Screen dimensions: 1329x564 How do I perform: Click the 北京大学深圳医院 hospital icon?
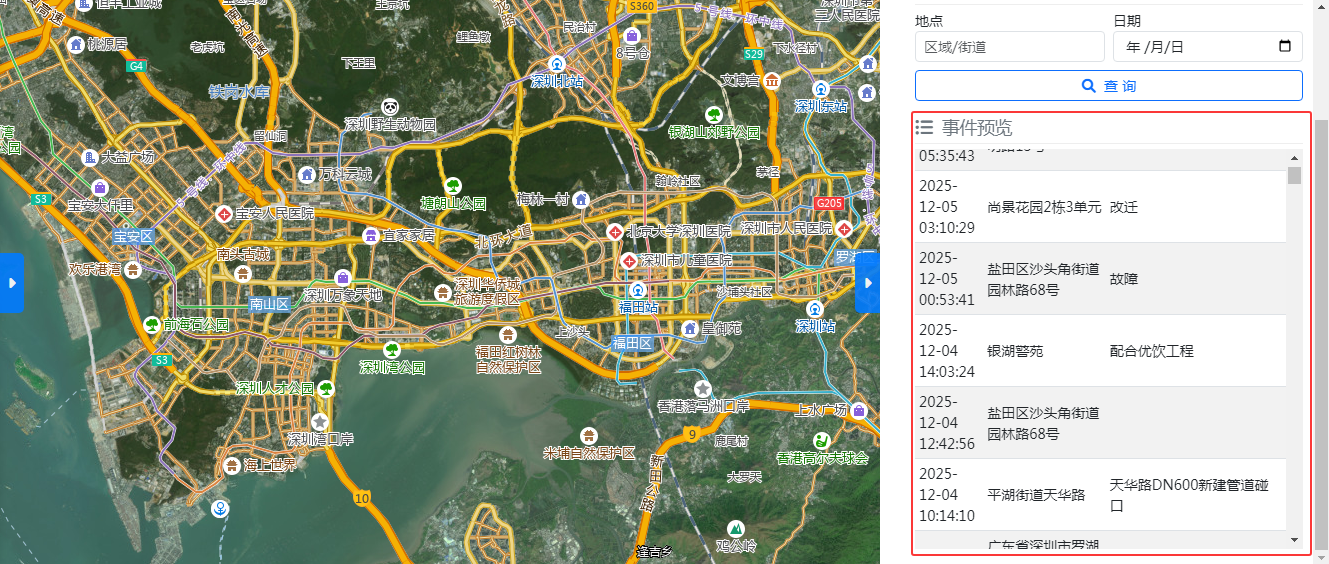click(615, 231)
